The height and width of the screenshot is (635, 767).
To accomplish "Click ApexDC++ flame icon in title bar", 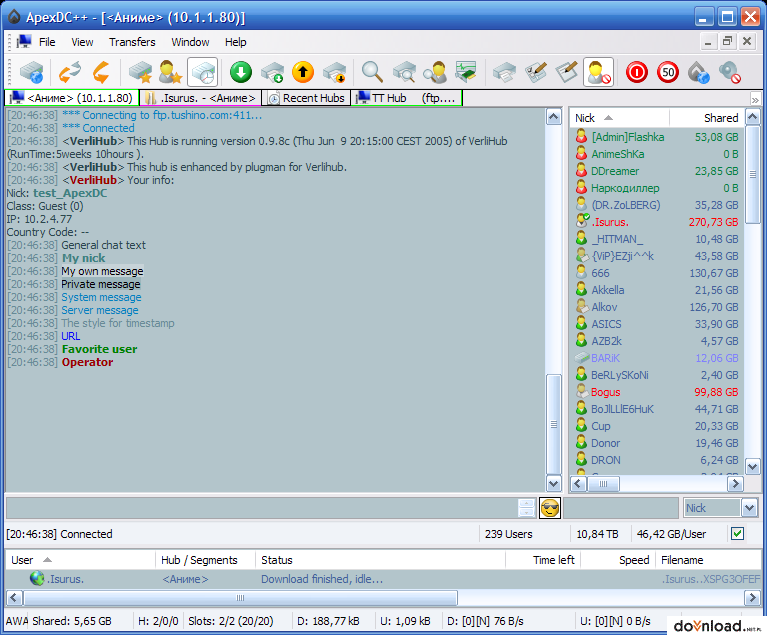I will (x=14, y=17).
